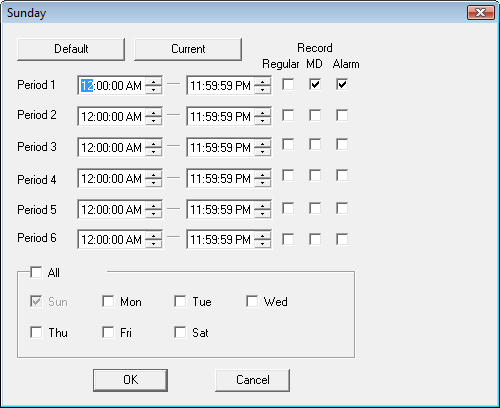The width and height of the screenshot is (500, 408).
Task: Check the All days checkbox
Action: tap(36, 272)
